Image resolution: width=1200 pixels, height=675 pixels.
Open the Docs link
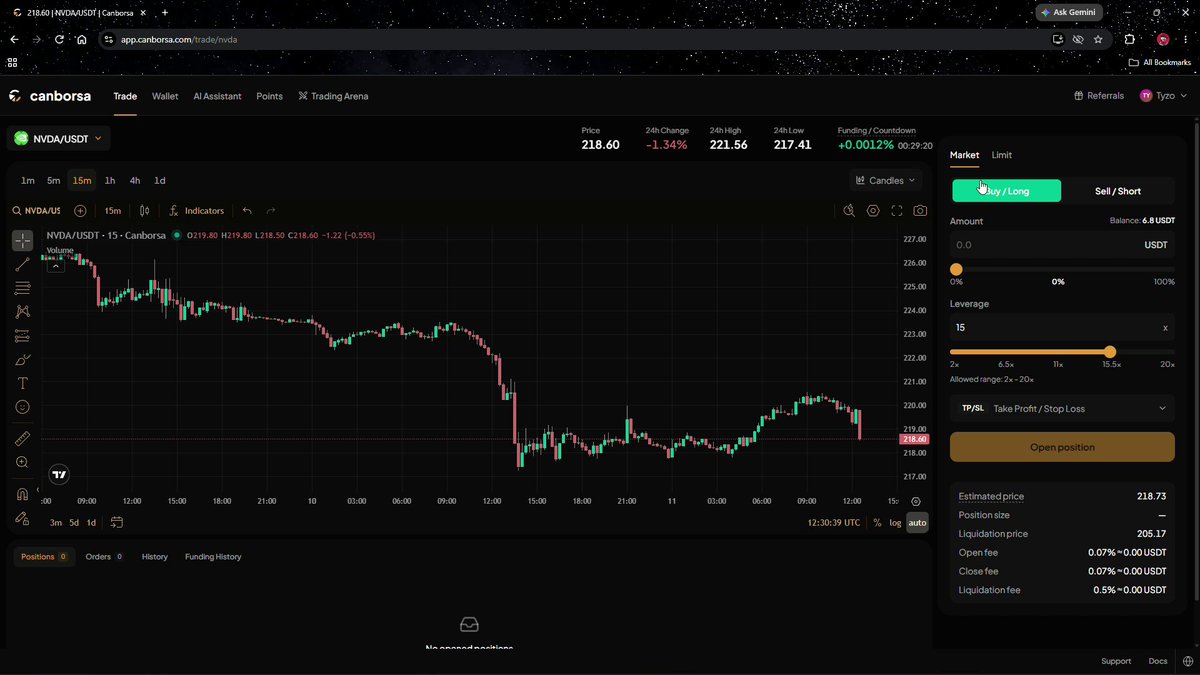(x=1157, y=661)
